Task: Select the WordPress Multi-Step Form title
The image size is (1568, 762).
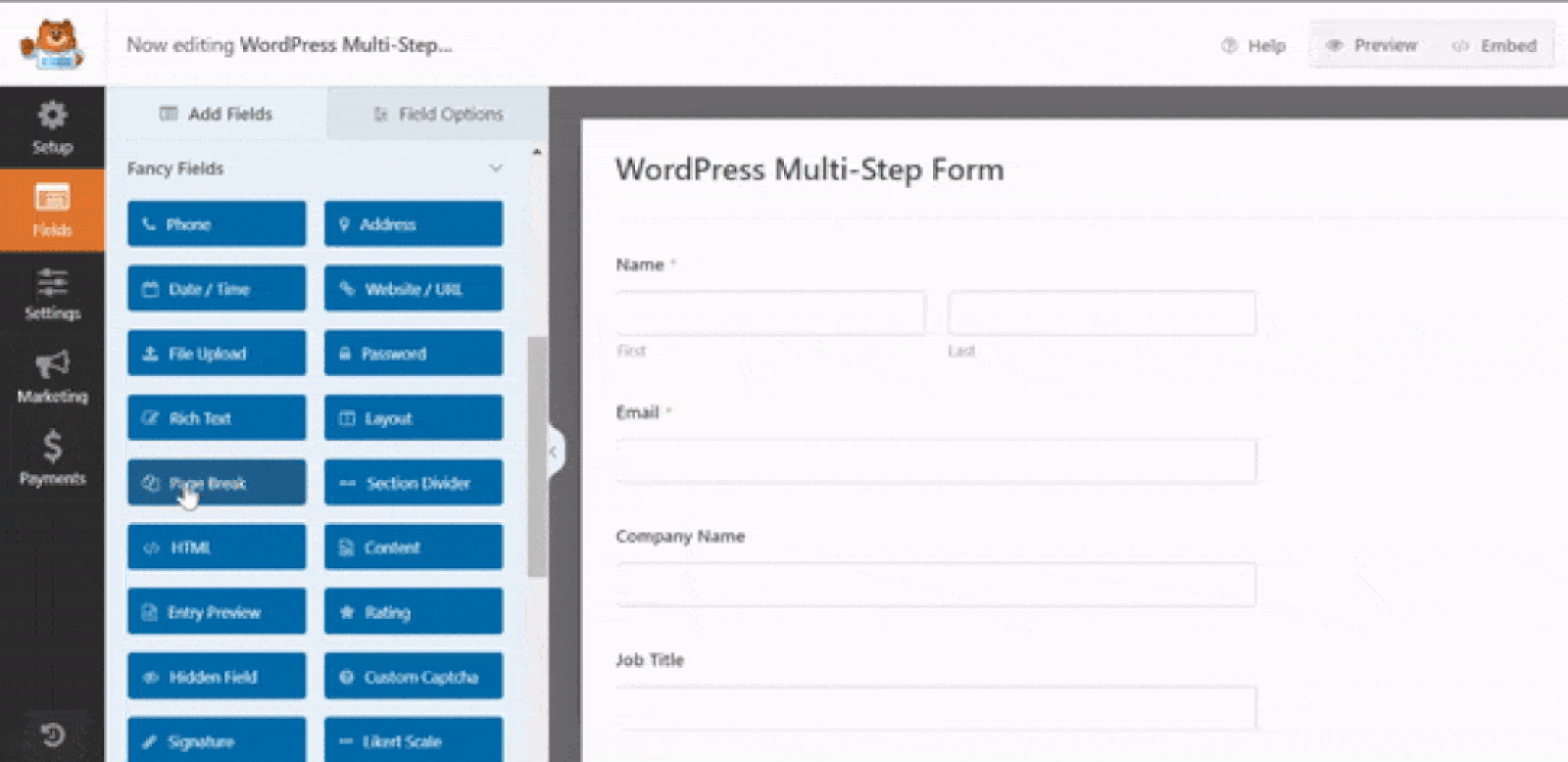Action: point(809,169)
